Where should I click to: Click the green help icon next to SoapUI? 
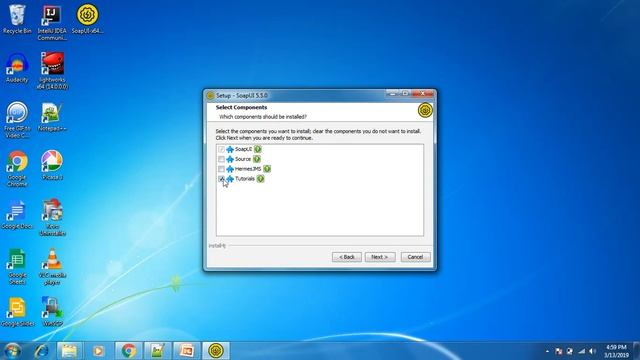point(258,149)
